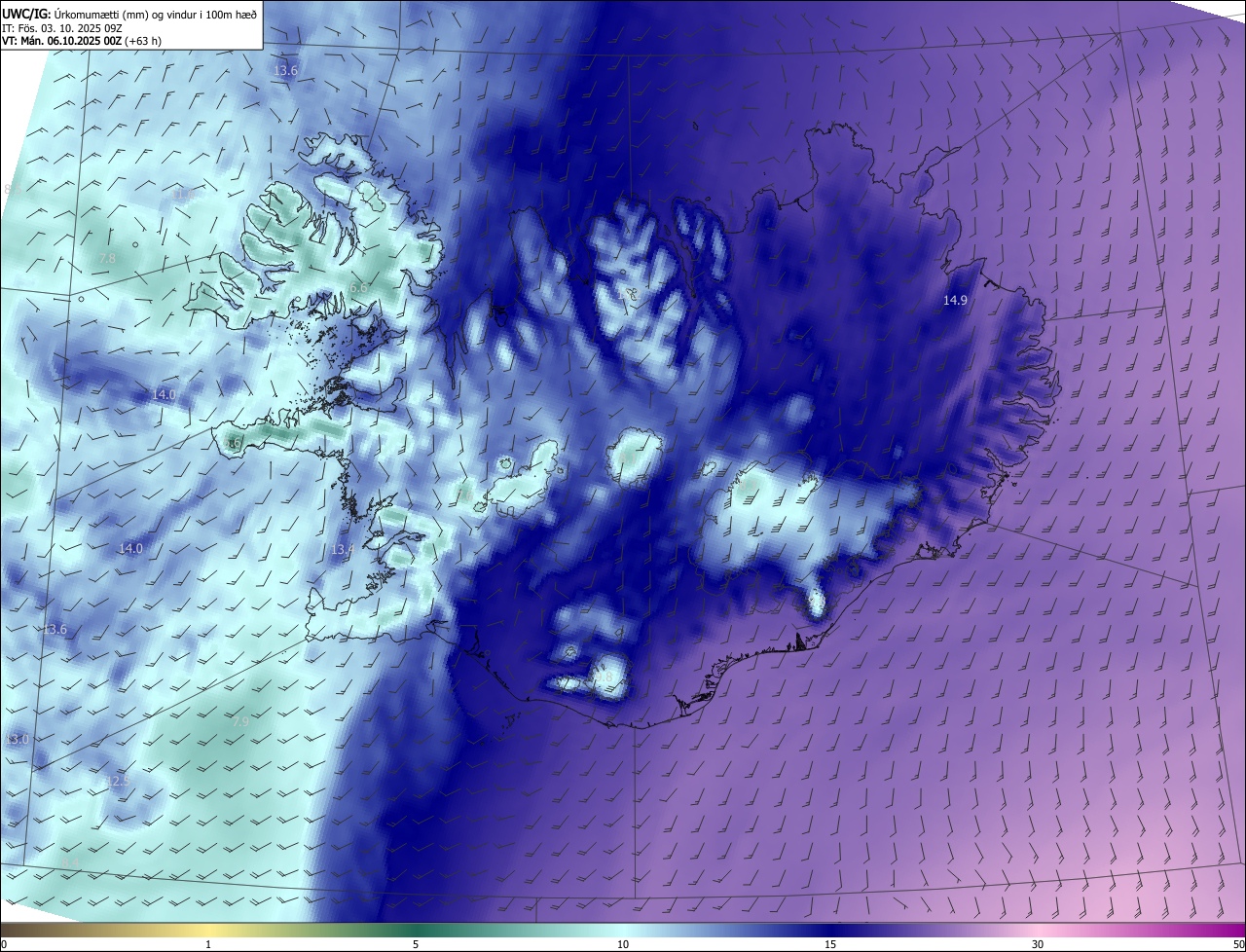Click the 11.6 value label on the map

(183, 195)
